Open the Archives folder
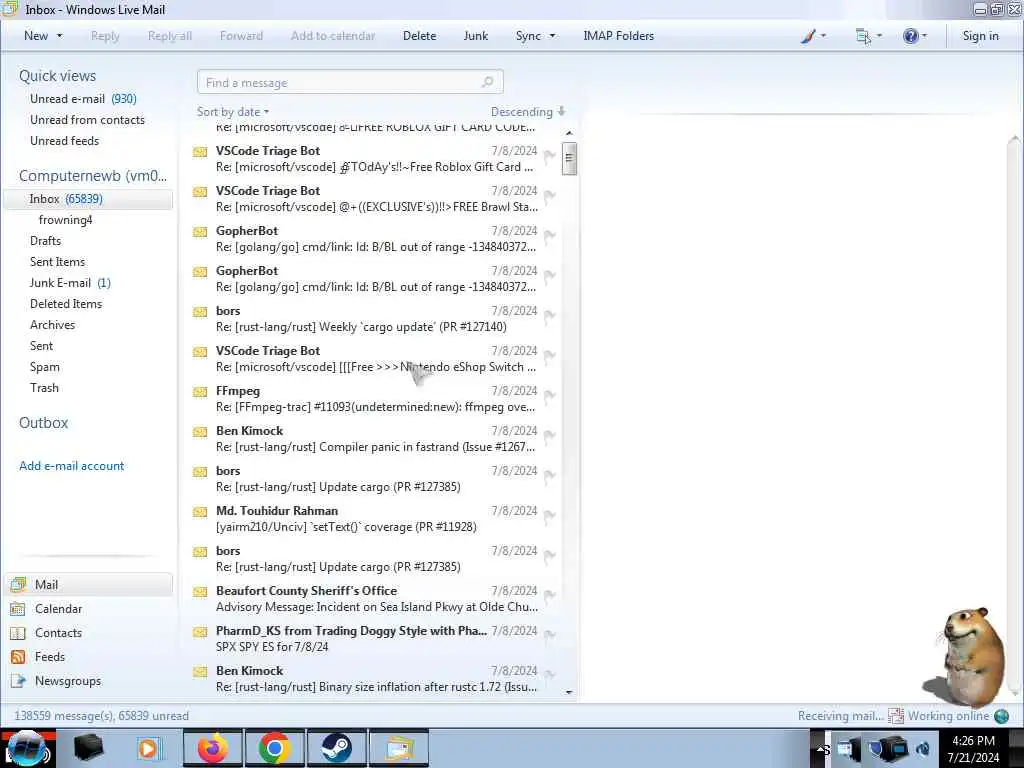Screen dimensions: 1024x768 click(52, 325)
